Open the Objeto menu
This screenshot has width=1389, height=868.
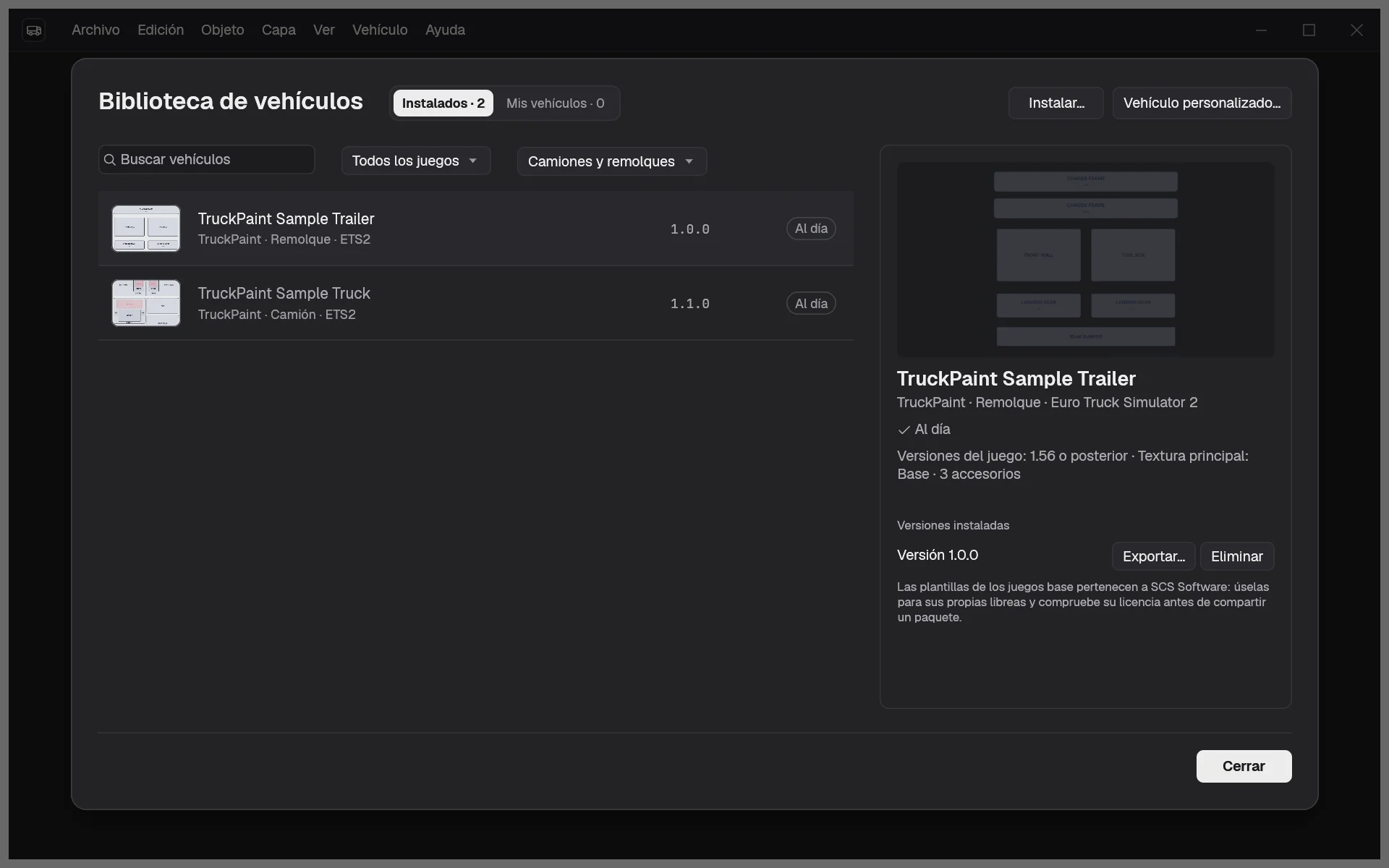[223, 30]
